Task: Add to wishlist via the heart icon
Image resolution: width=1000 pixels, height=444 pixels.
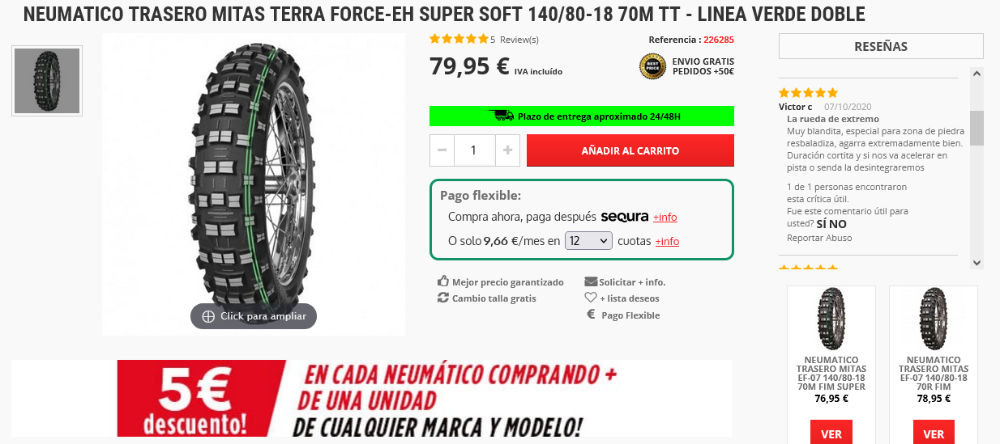Action: (591, 298)
